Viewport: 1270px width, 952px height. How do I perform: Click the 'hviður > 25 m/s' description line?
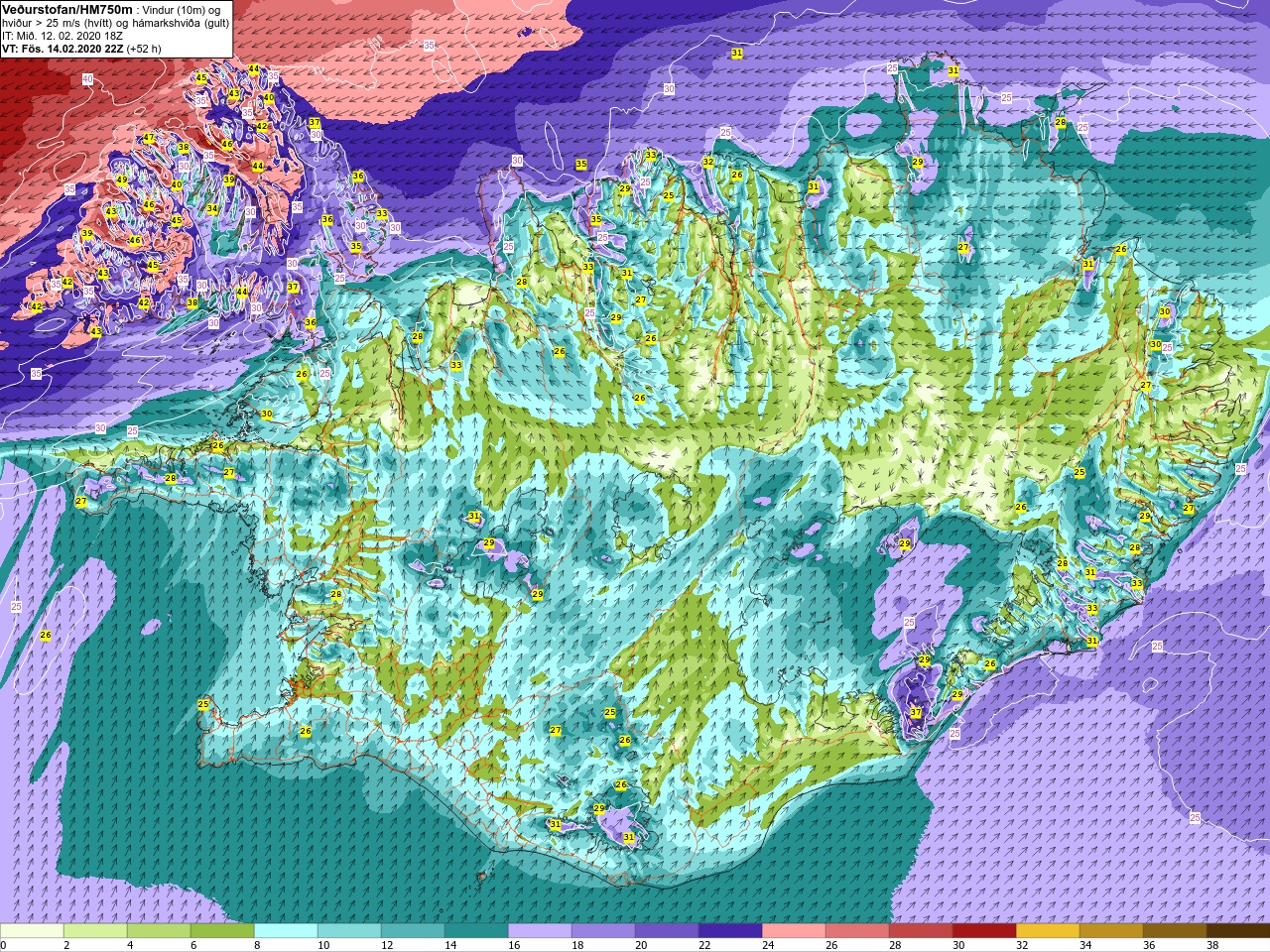tap(115, 22)
